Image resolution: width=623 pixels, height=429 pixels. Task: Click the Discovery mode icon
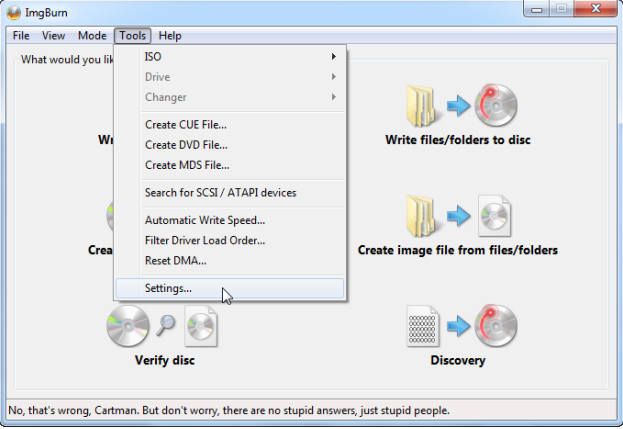pos(457,327)
